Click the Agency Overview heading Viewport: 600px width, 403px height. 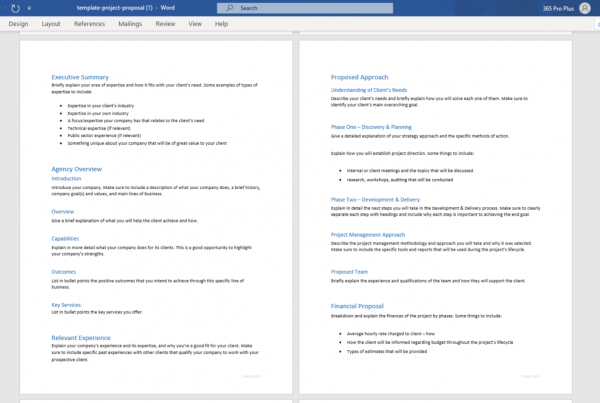tap(77, 169)
